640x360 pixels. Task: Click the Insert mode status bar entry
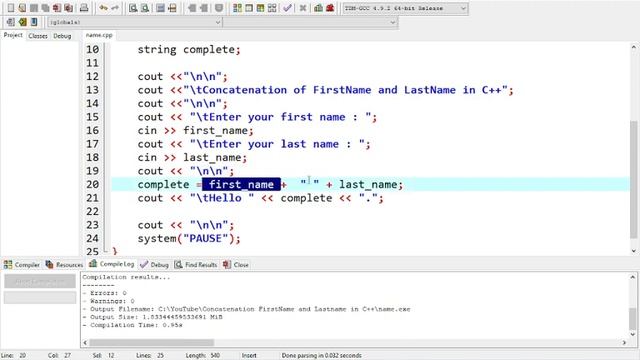click(249, 356)
